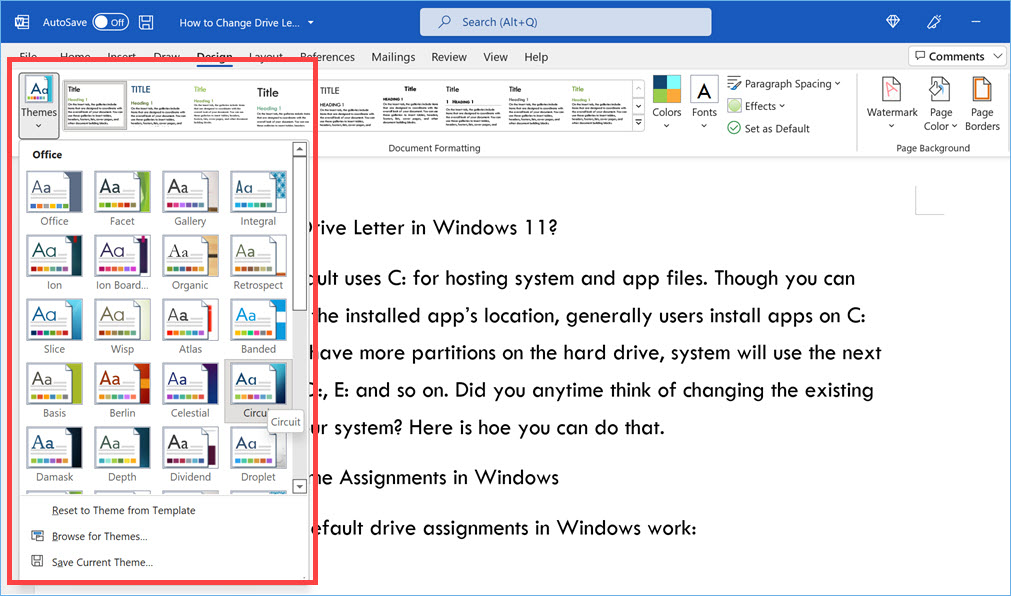Open the Watermark gallery
This screenshot has width=1011, height=596.
[x=891, y=103]
